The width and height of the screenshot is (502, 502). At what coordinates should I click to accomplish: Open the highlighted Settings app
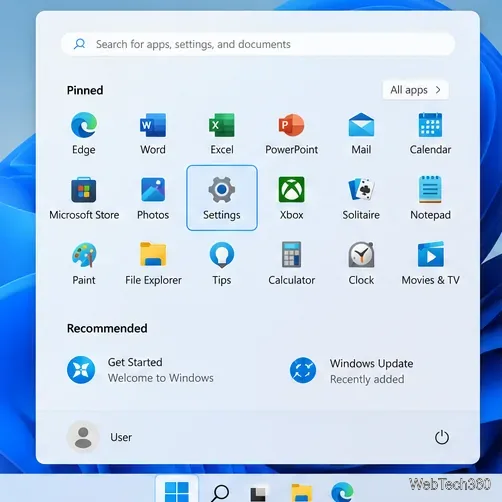click(222, 198)
